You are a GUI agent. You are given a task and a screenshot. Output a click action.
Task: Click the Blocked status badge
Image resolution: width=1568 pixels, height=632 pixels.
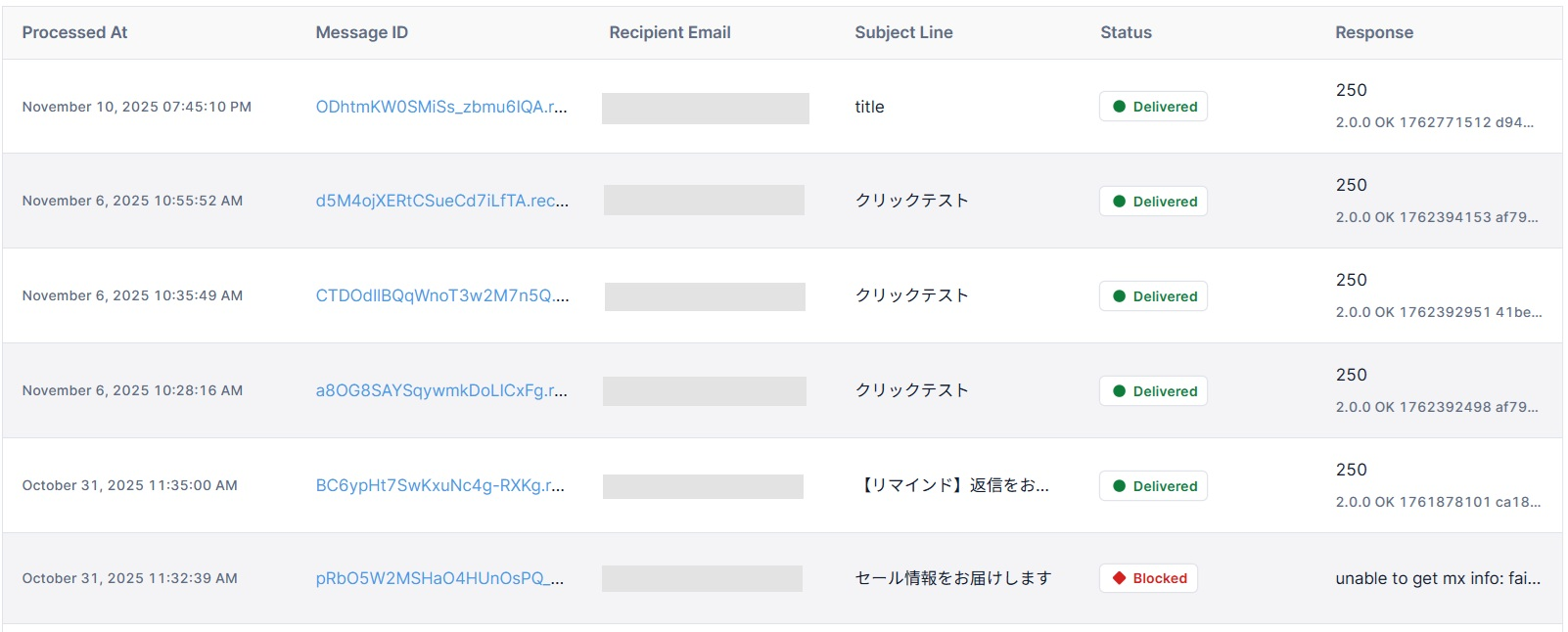pyautogui.click(x=1148, y=578)
